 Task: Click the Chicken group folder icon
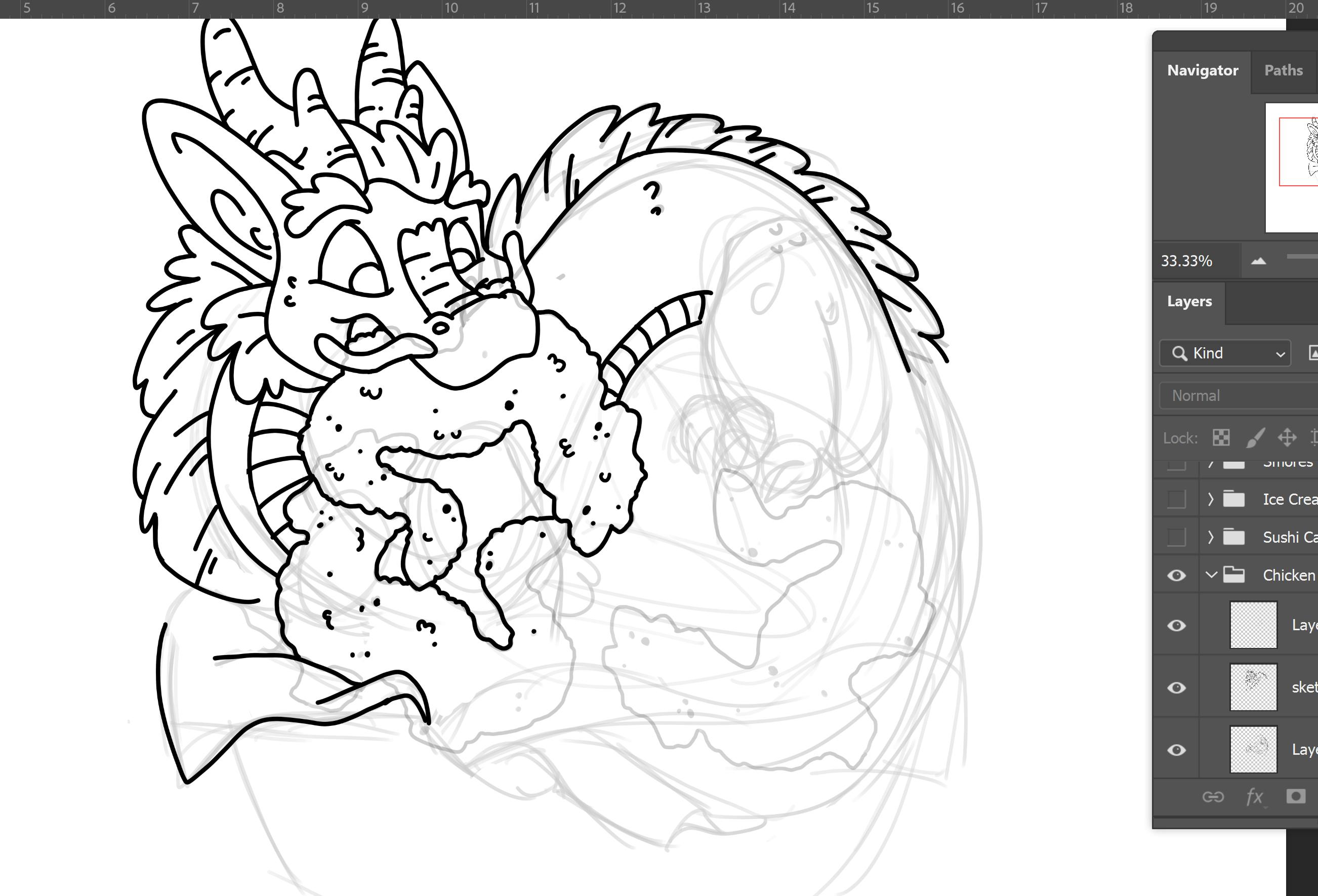1233,575
